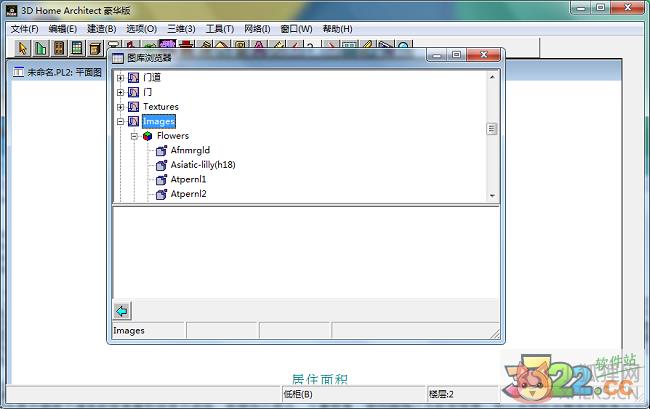Viewport: 650px width, 409px height.
Task: Click the Atpernl1 item icon
Action: (x=161, y=179)
